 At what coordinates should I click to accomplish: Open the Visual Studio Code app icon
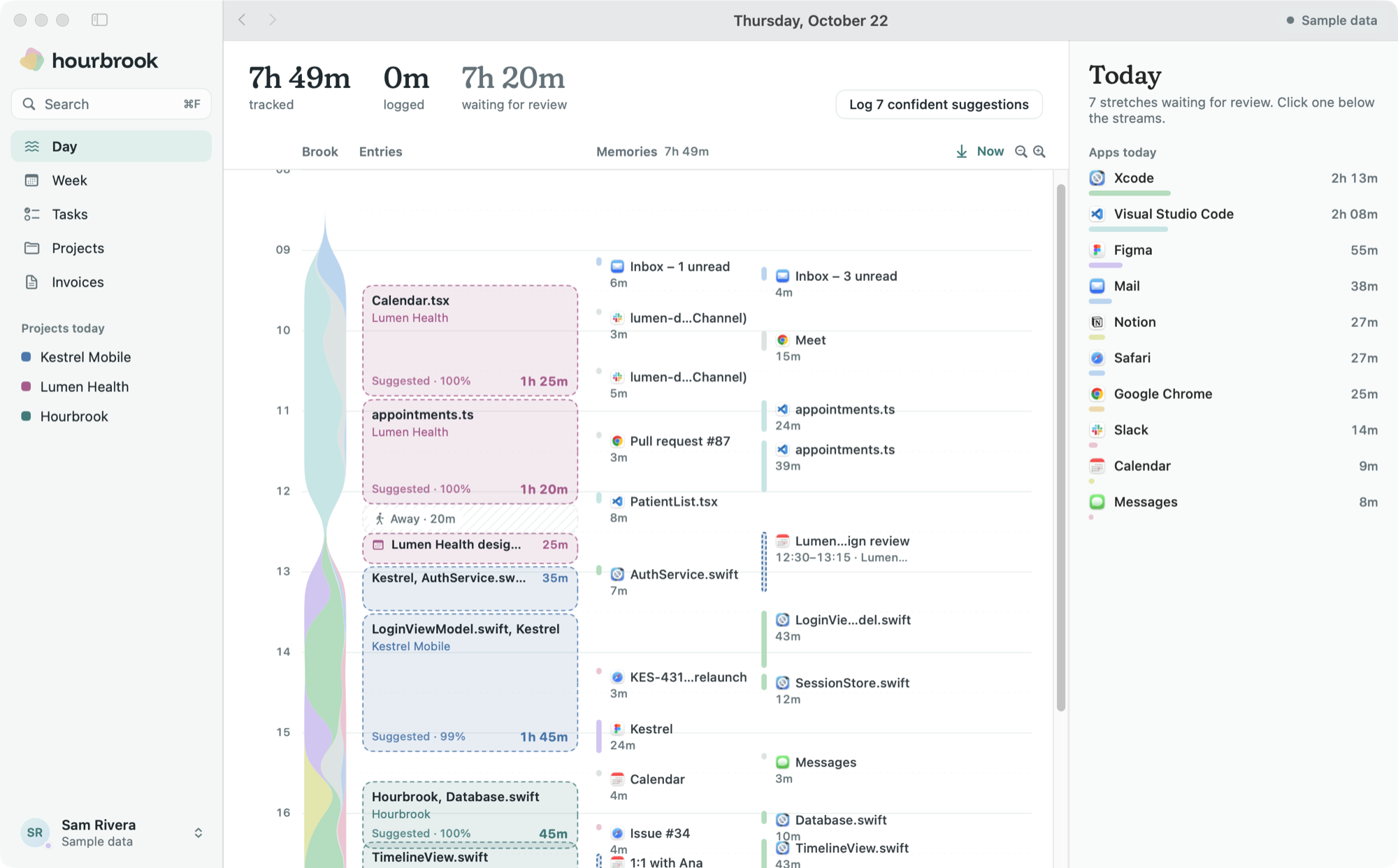tap(1097, 214)
